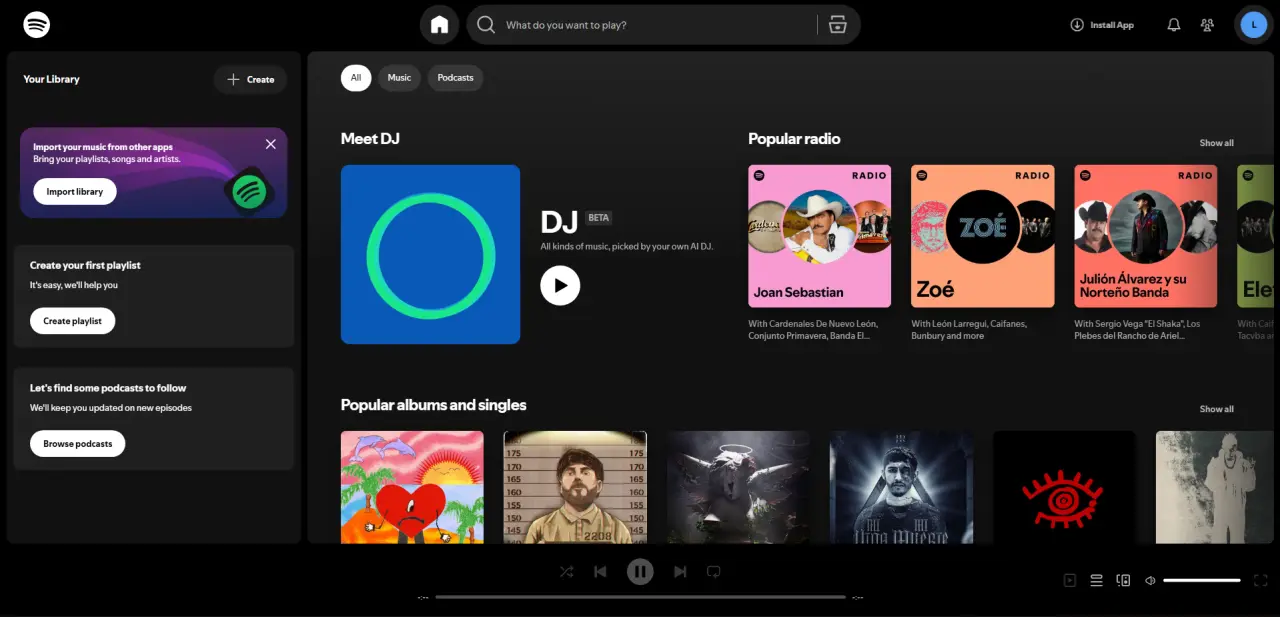Click text 'Create your first playlist'
Image resolution: width=1280 pixels, height=617 pixels.
pyautogui.click(x=85, y=265)
